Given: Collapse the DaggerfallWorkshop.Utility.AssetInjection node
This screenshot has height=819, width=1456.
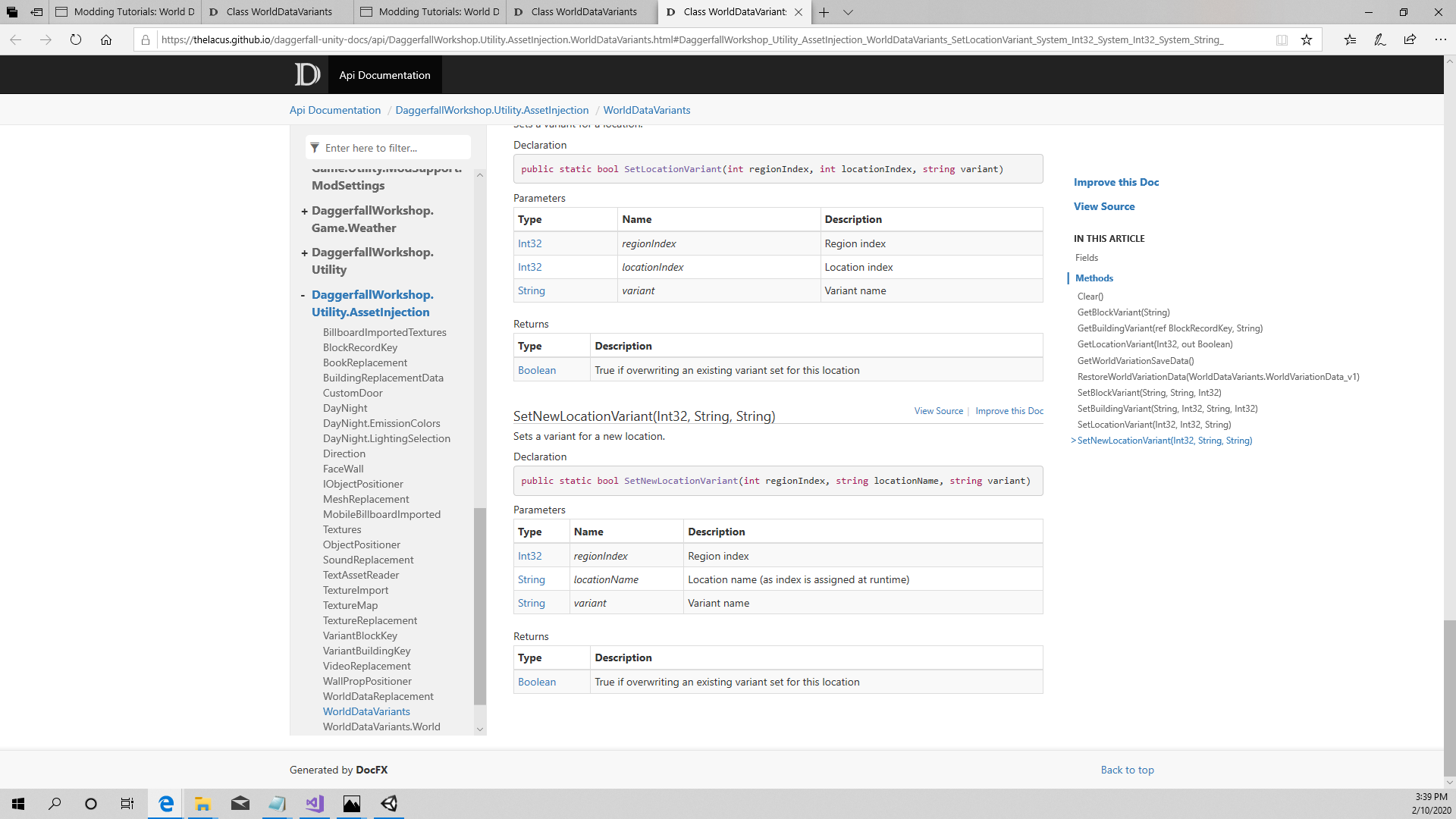Looking at the screenshot, I should [x=303, y=295].
